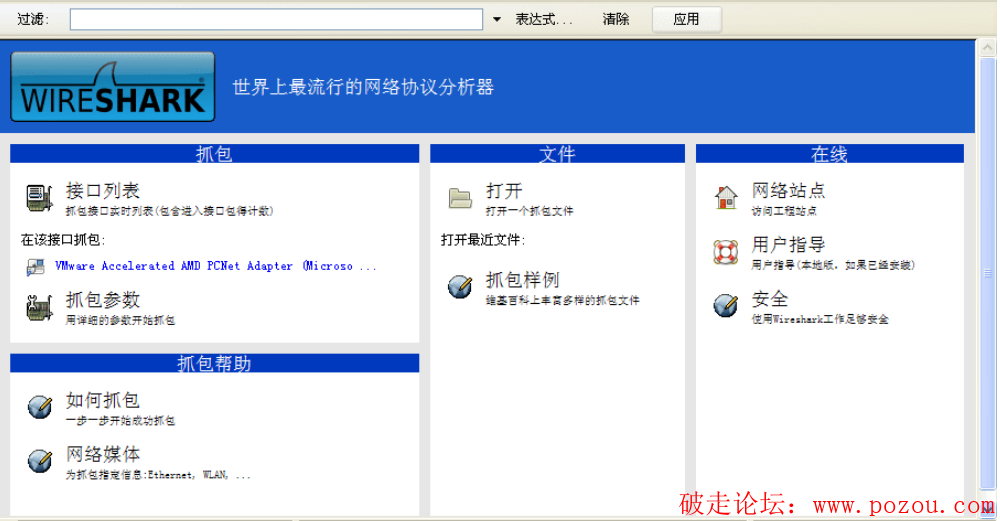The width and height of the screenshot is (1000, 521).
Task: Visit the 网络站点 website link
Action: coord(789,190)
